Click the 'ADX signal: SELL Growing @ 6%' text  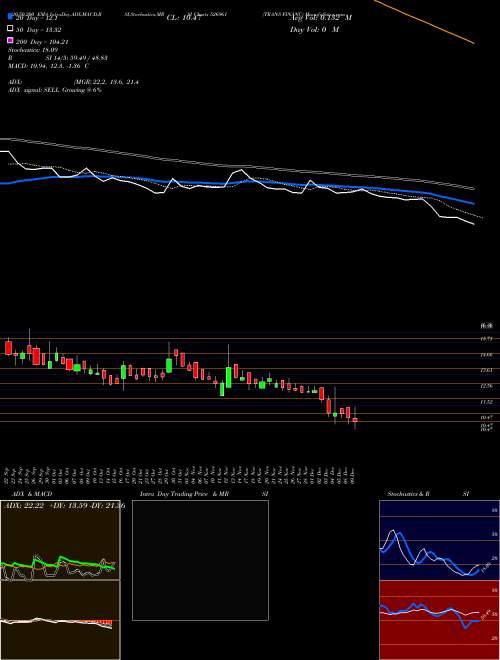(x=55, y=90)
